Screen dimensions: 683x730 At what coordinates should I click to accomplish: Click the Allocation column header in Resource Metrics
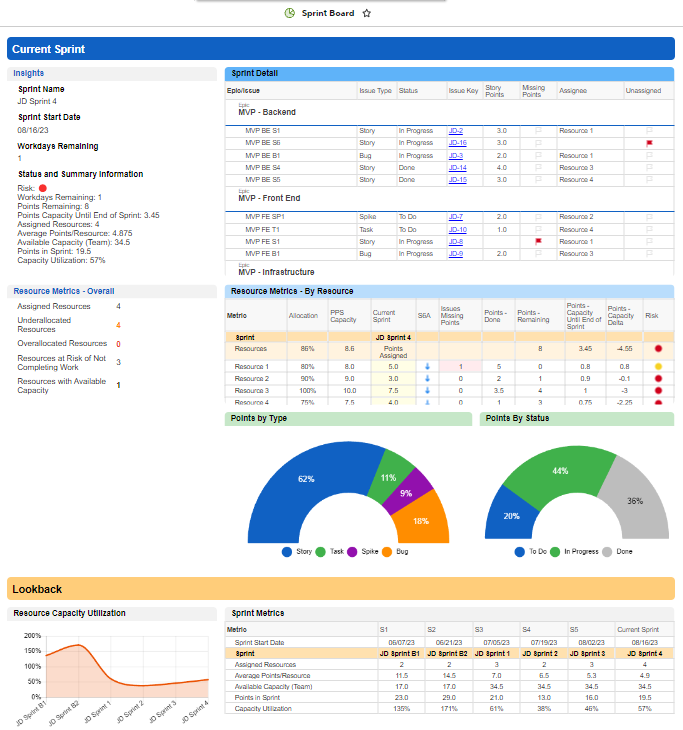coord(303,314)
